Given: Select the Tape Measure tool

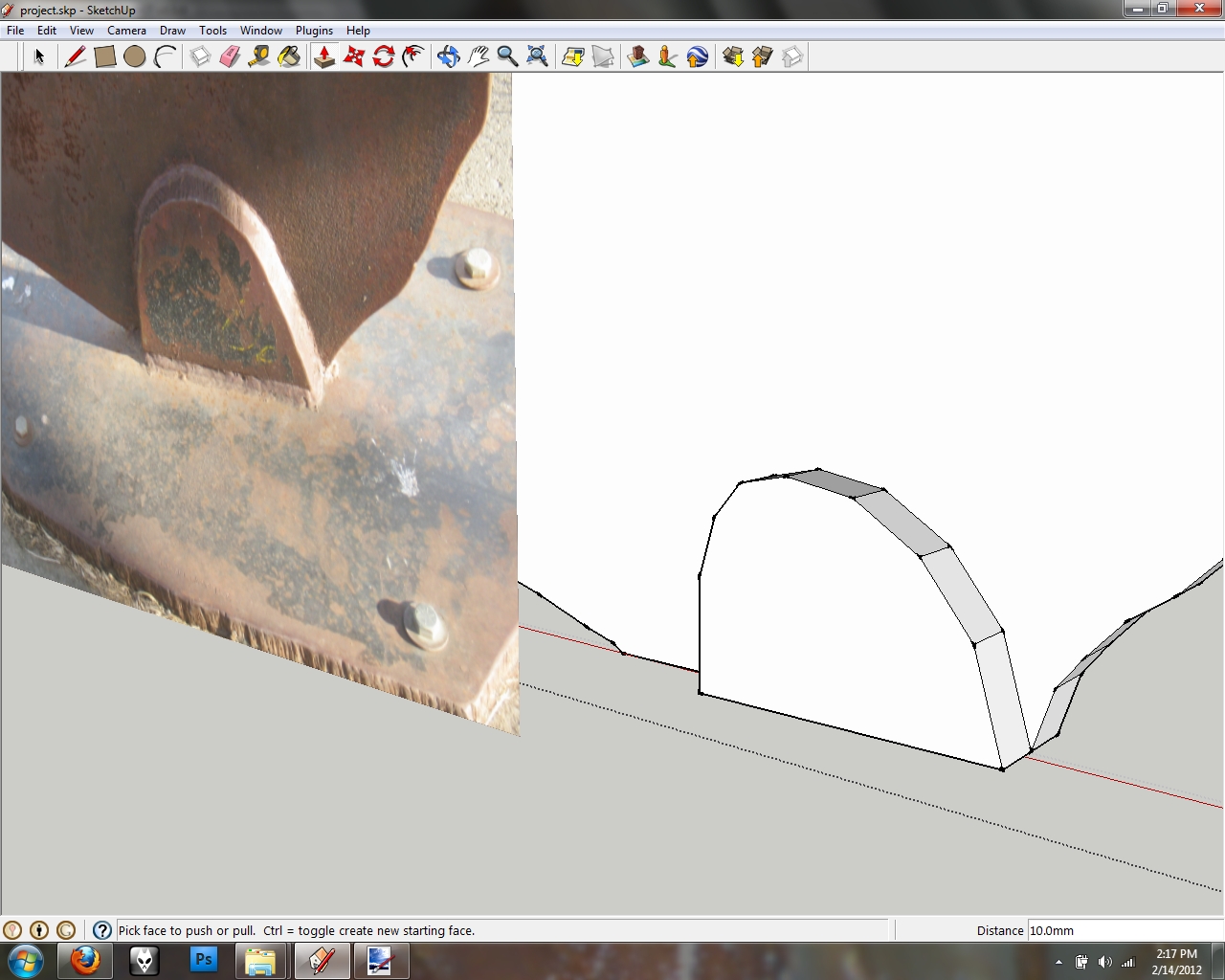Looking at the screenshot, I should pos(258,56).
